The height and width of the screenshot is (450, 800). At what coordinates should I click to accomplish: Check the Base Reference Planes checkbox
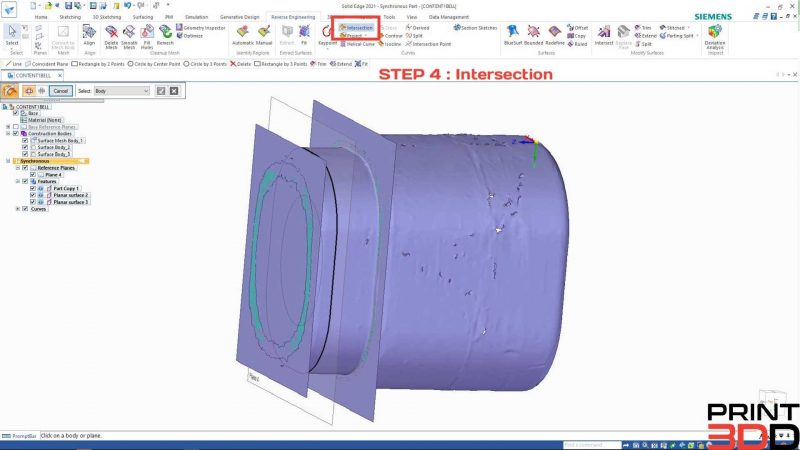coord(16,127)
